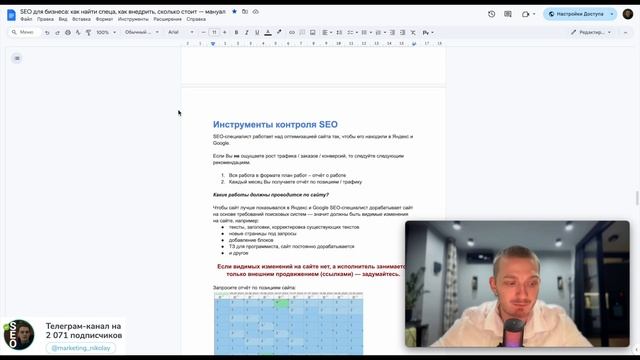
Task: Open the bulleted list dropdown
Action: pos(366,32)
